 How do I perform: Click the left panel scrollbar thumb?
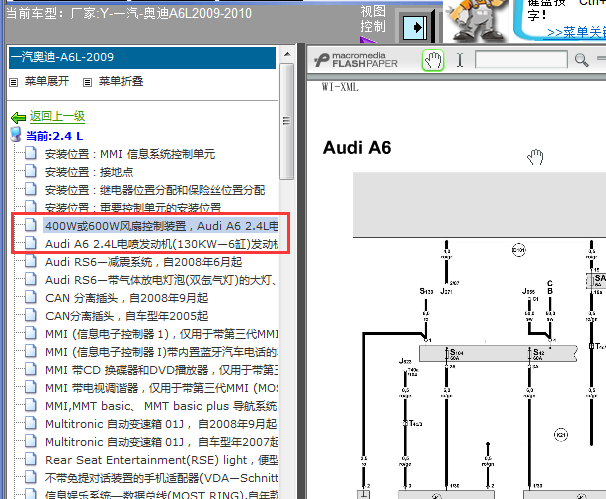pos(286,121)
